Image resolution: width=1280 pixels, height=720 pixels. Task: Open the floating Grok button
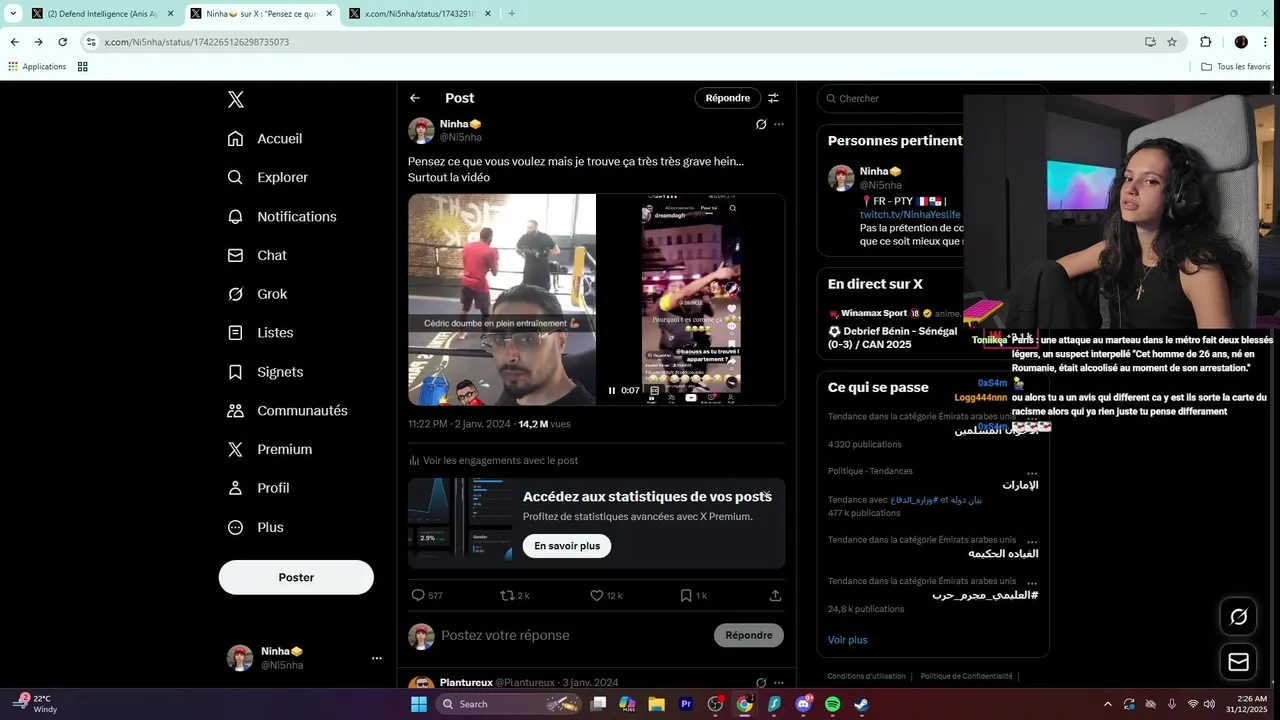point(1239,617)
